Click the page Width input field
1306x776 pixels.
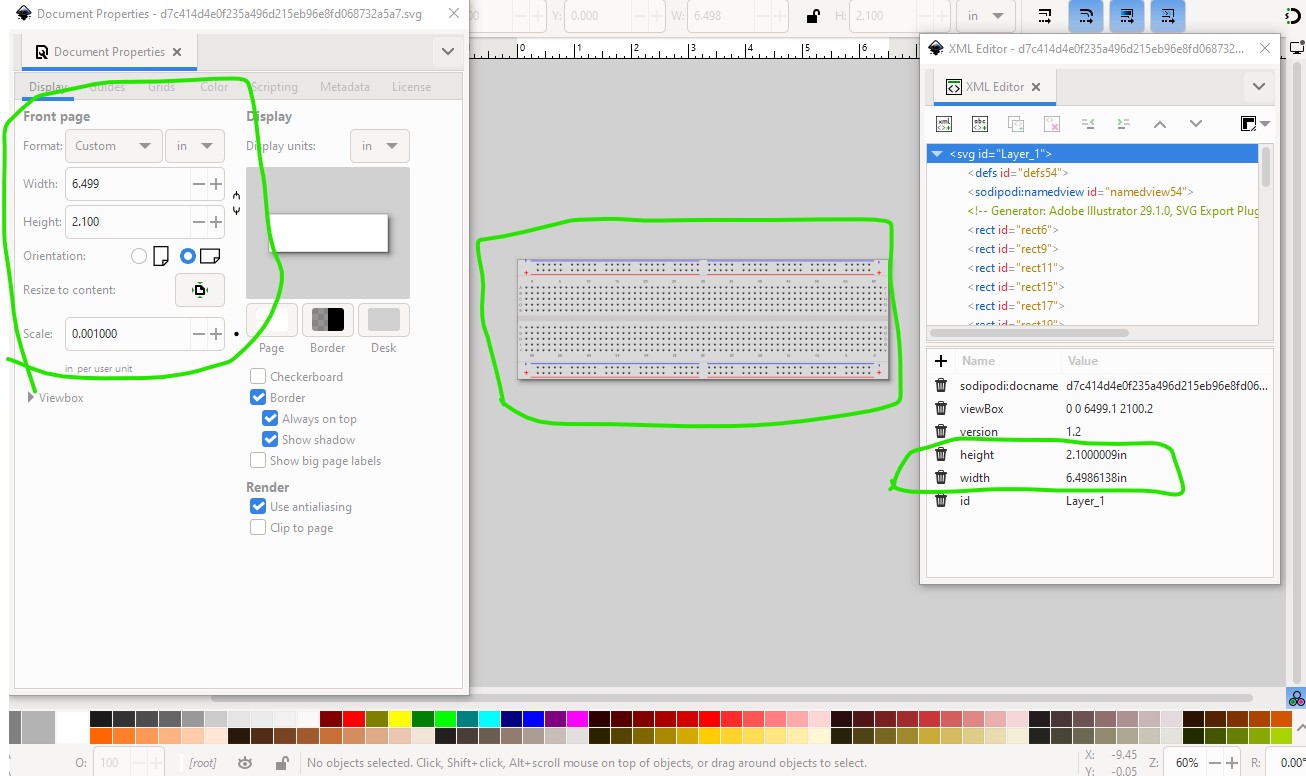pos(128,184)
